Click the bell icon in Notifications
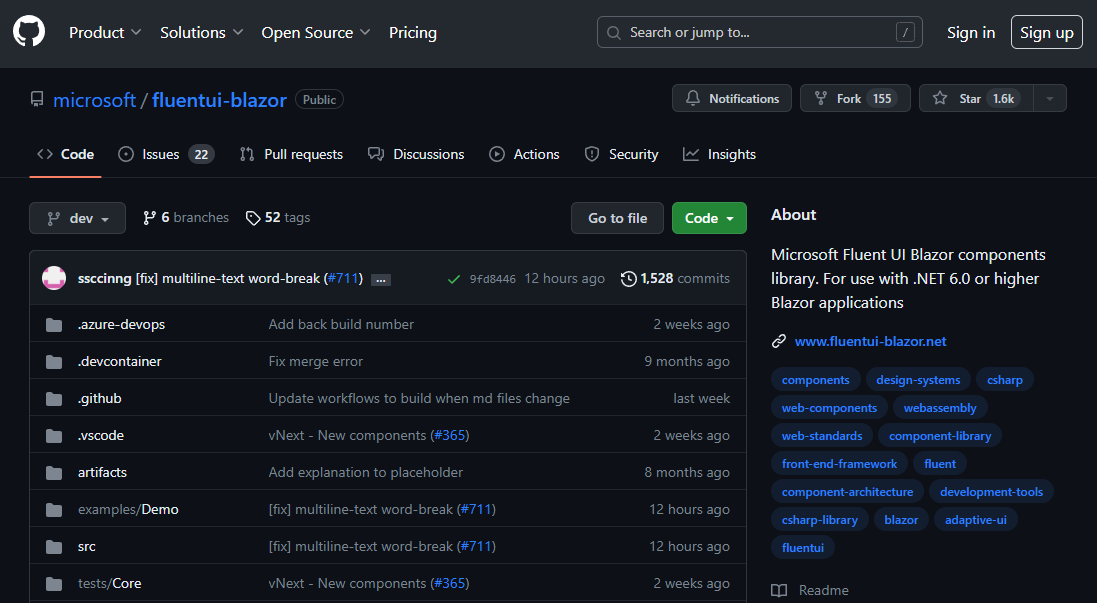1097x603 pixels. (693, 99)
